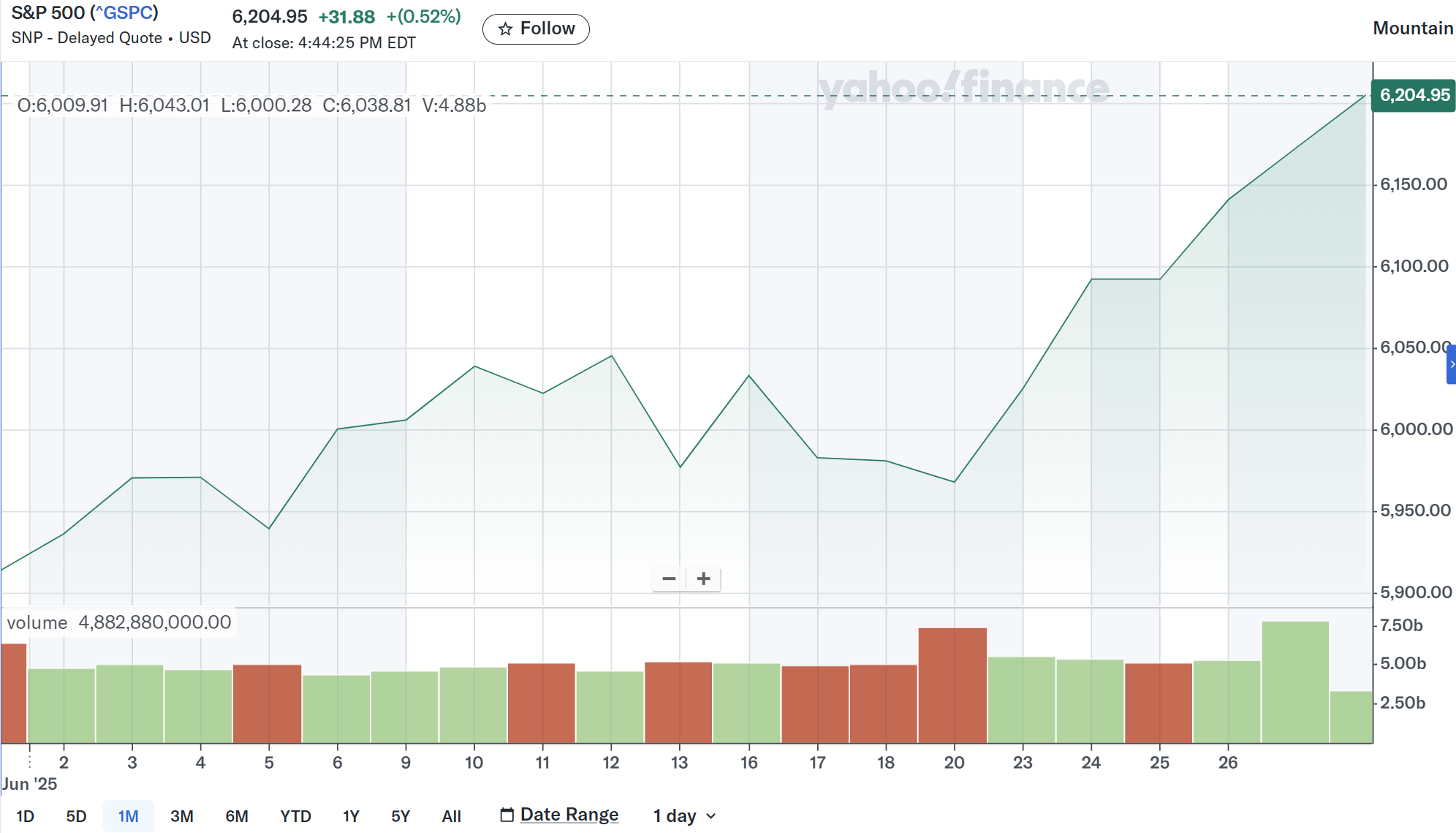This screenshot has height=833, width=1456.
Task: Click the Follow star button
Action: point(536,29)
